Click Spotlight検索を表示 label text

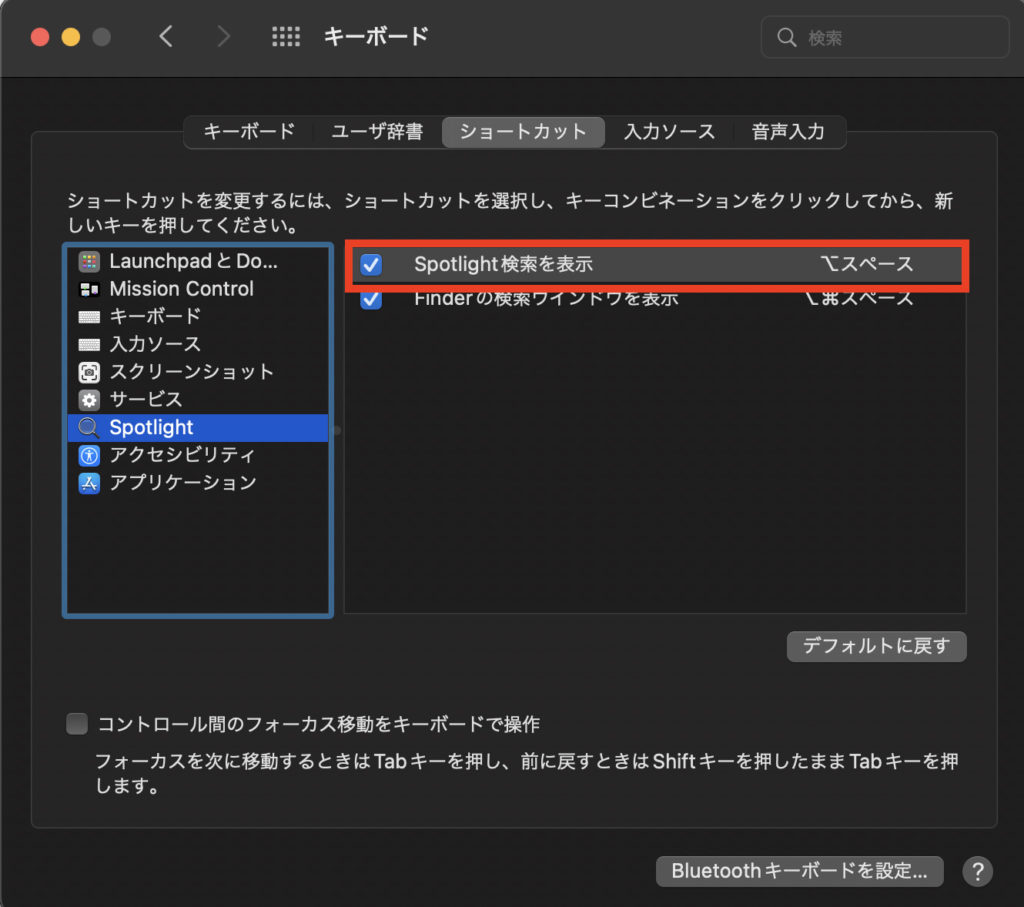(x=504, y=264)
